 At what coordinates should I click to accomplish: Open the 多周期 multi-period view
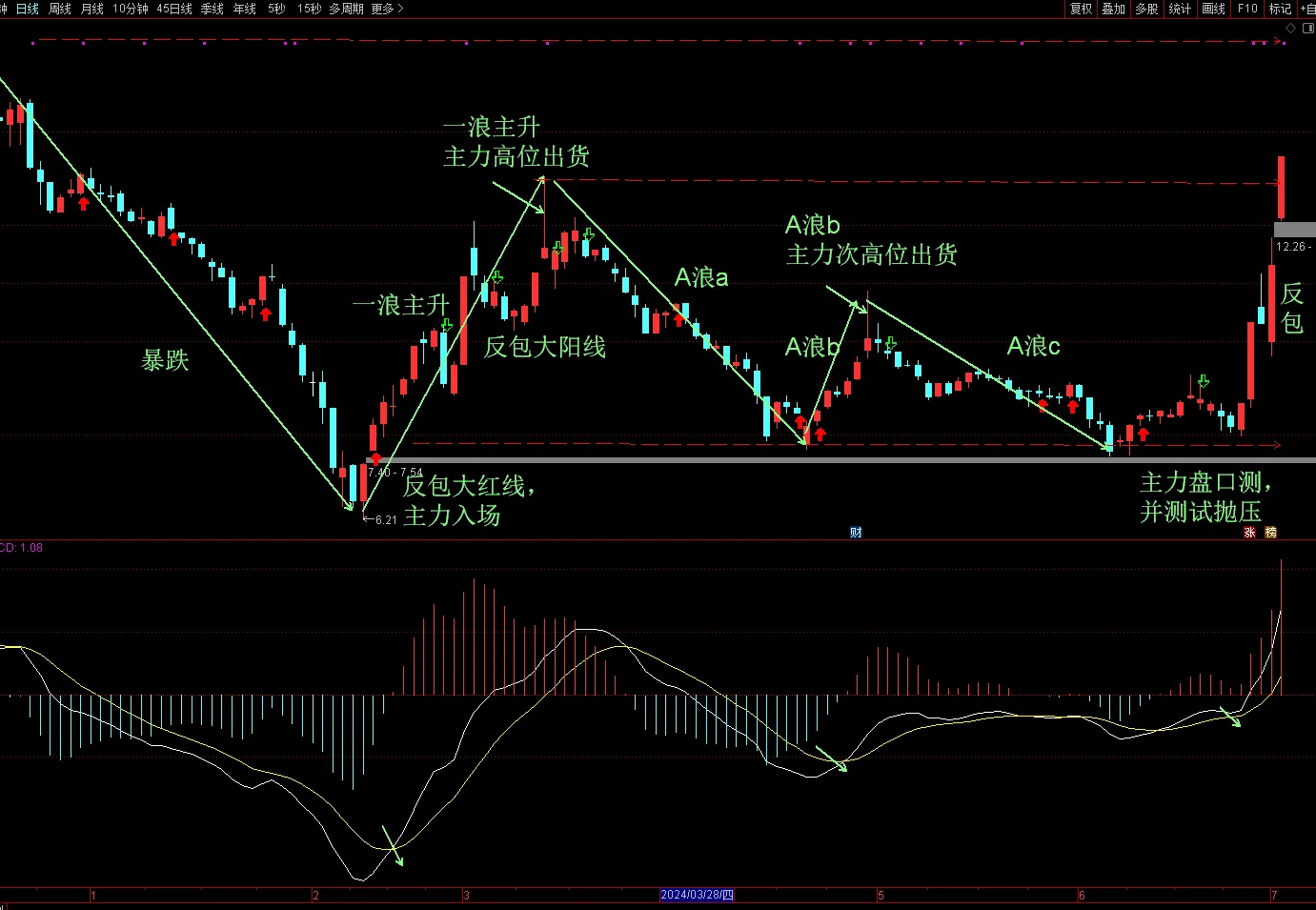pos(346,9)
